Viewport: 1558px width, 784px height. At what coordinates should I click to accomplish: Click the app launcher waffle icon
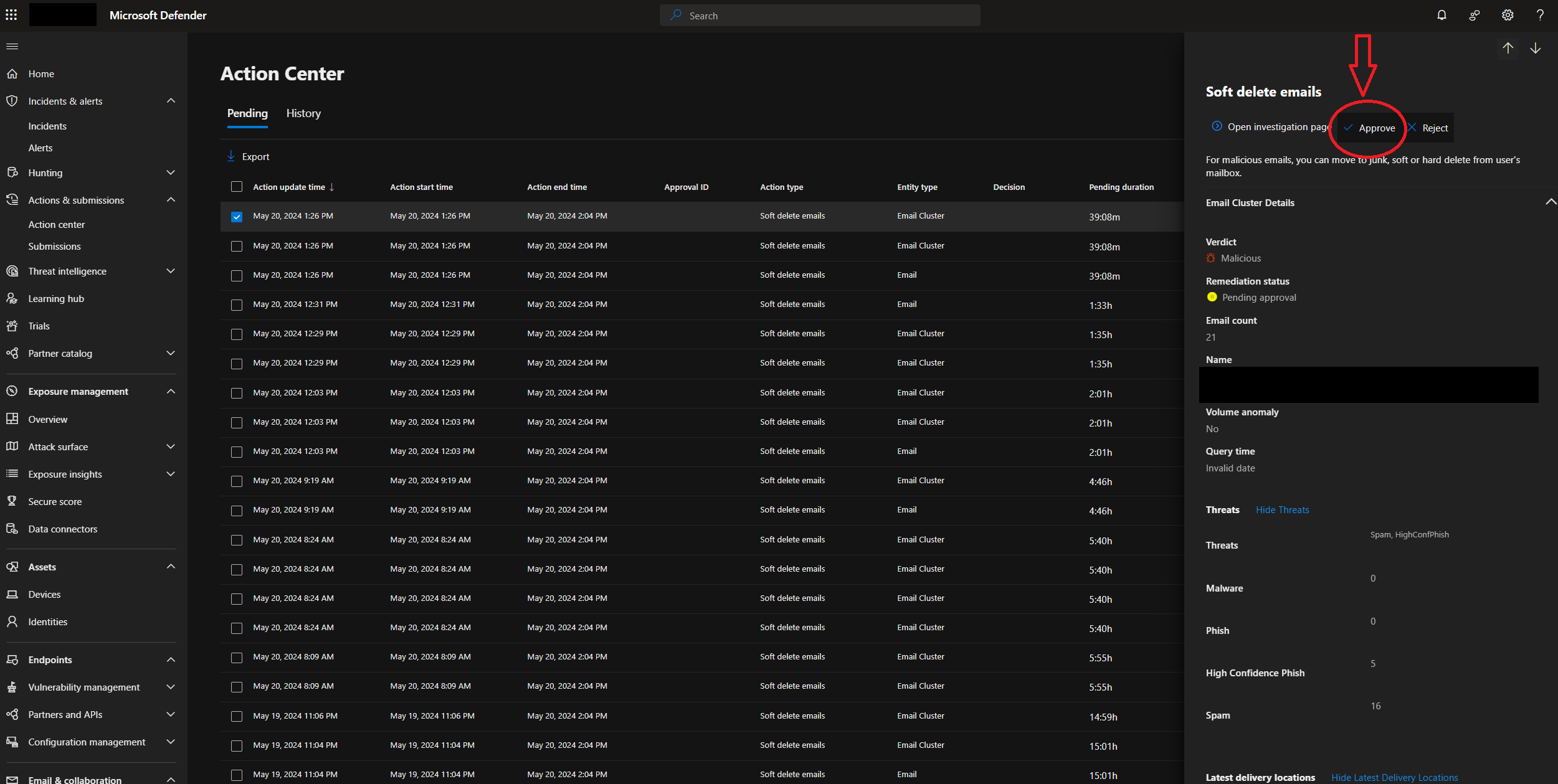(11, 14)
